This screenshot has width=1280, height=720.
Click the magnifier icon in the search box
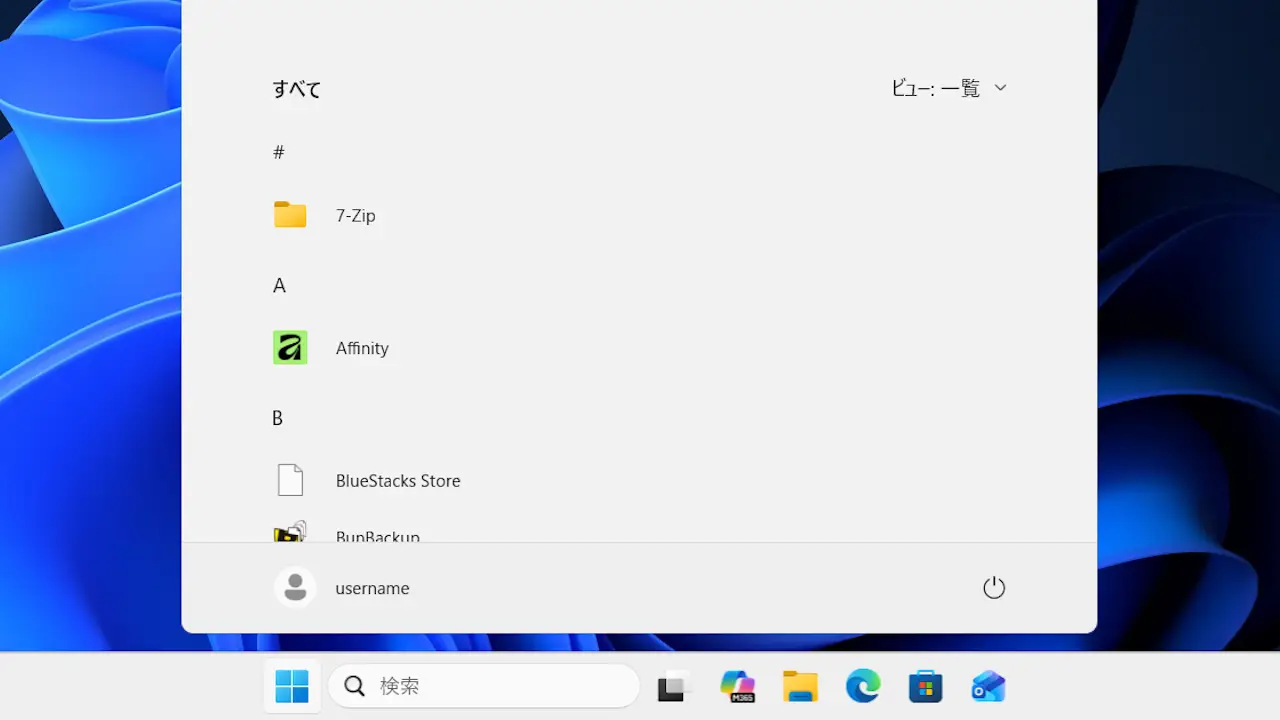(355, 686)
